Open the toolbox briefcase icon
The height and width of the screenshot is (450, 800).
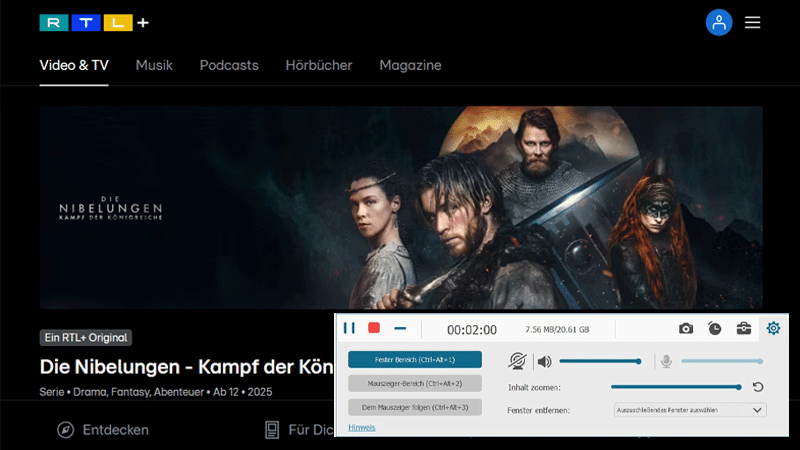pyautogui.click(x=744, y=329)
